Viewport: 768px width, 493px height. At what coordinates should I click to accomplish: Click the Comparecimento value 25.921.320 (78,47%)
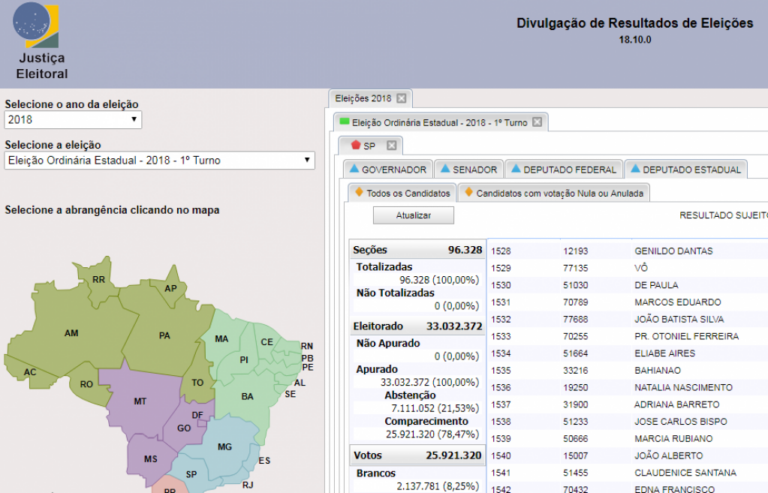tap(432, 434)
